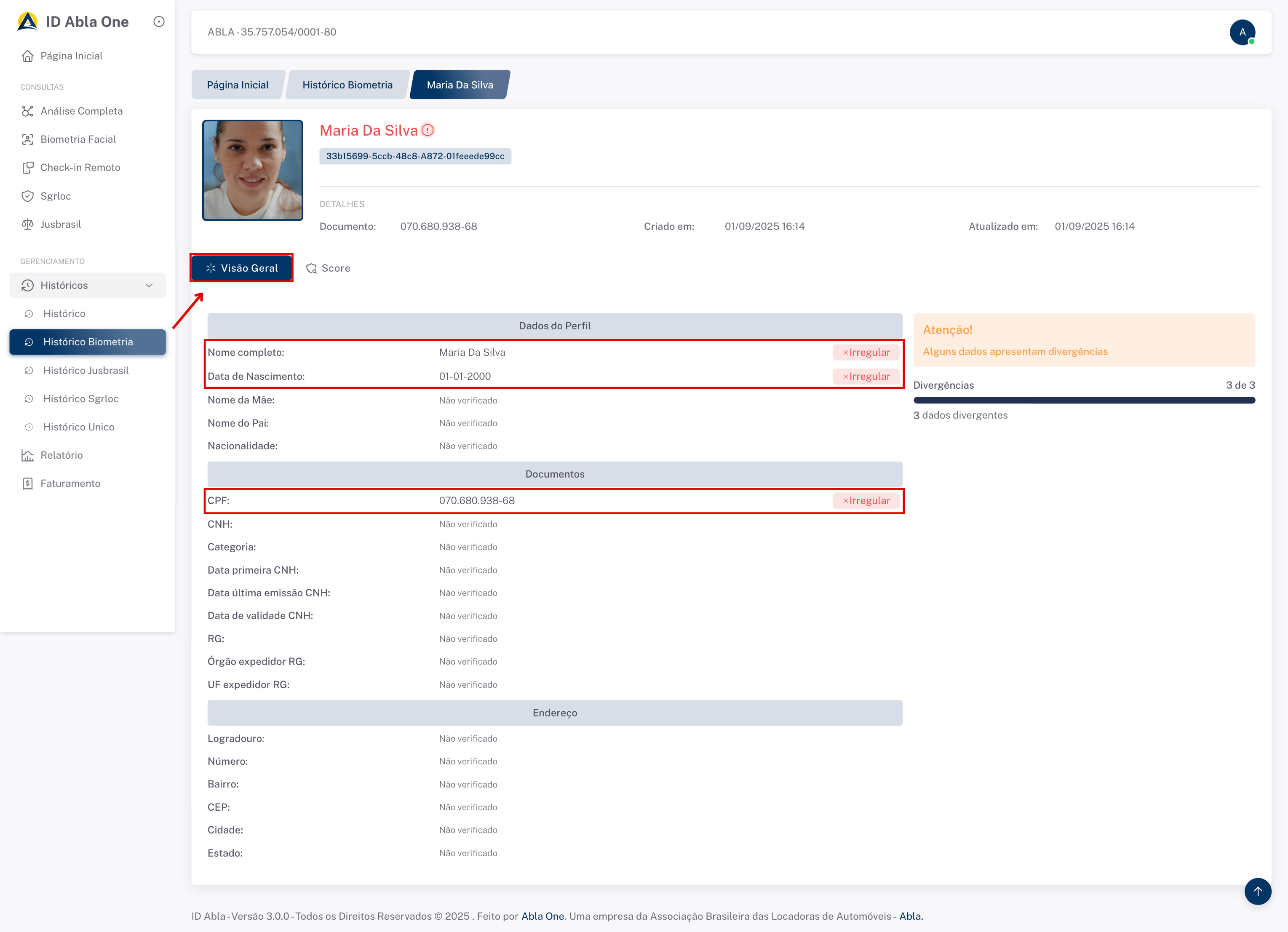Open the Histórico Unico menu item
The height and width of the screenshot is (932, 1288).
(x=78, y=427)
